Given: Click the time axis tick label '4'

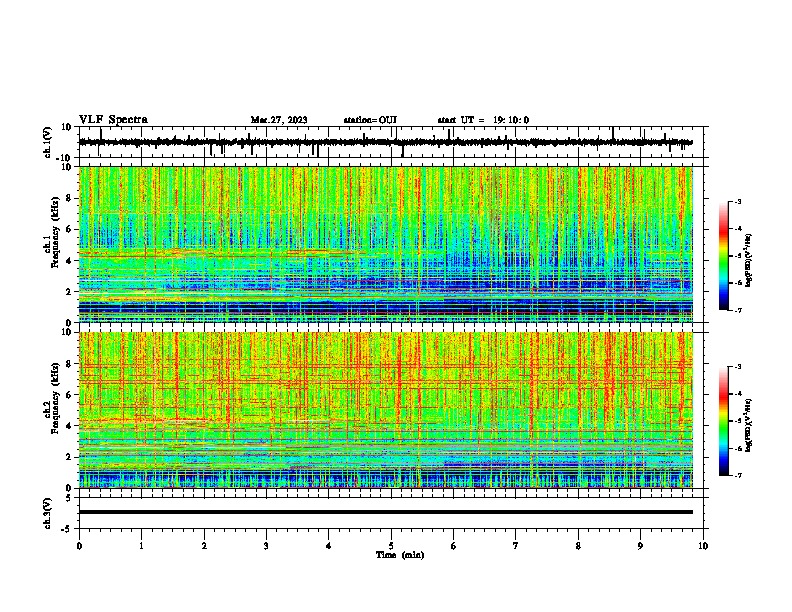Looking at the screenshot, I should pos(329,546).
